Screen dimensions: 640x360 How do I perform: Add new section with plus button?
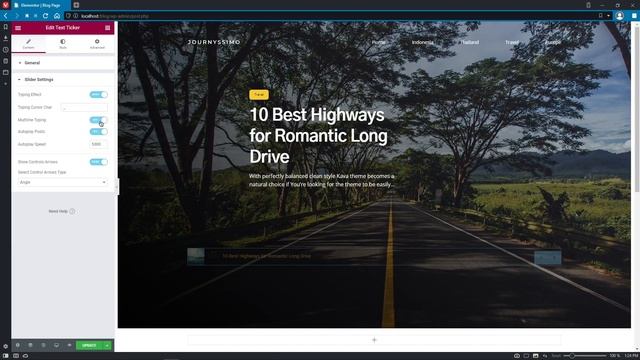374,340
